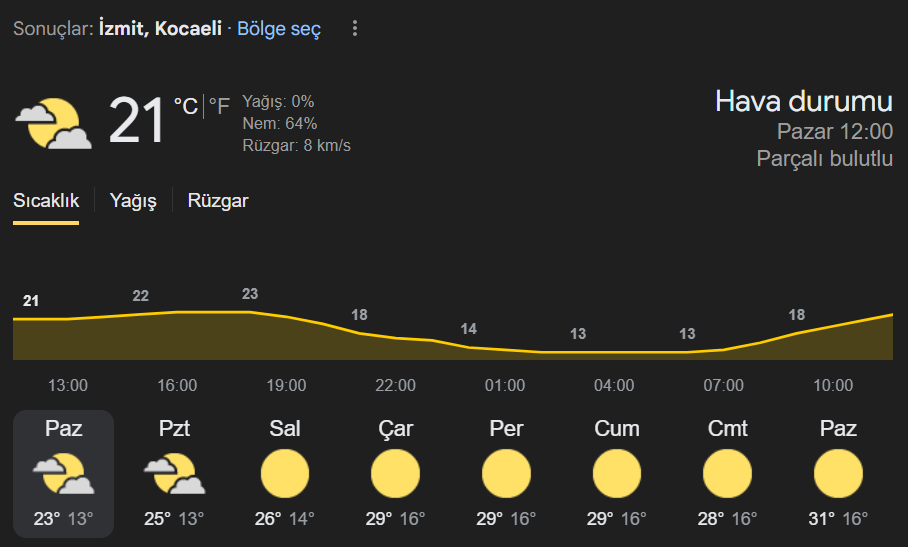Switch to the Rüzgar tab
908x547 pixels.
[218, 201]
